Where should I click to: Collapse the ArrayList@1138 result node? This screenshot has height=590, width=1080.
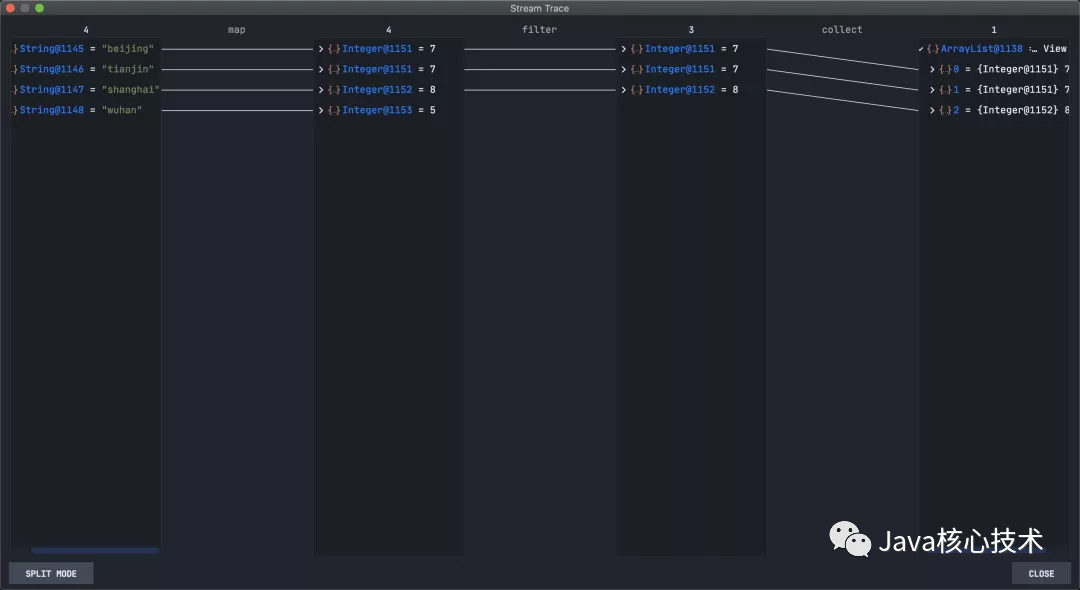coord(921,49)
